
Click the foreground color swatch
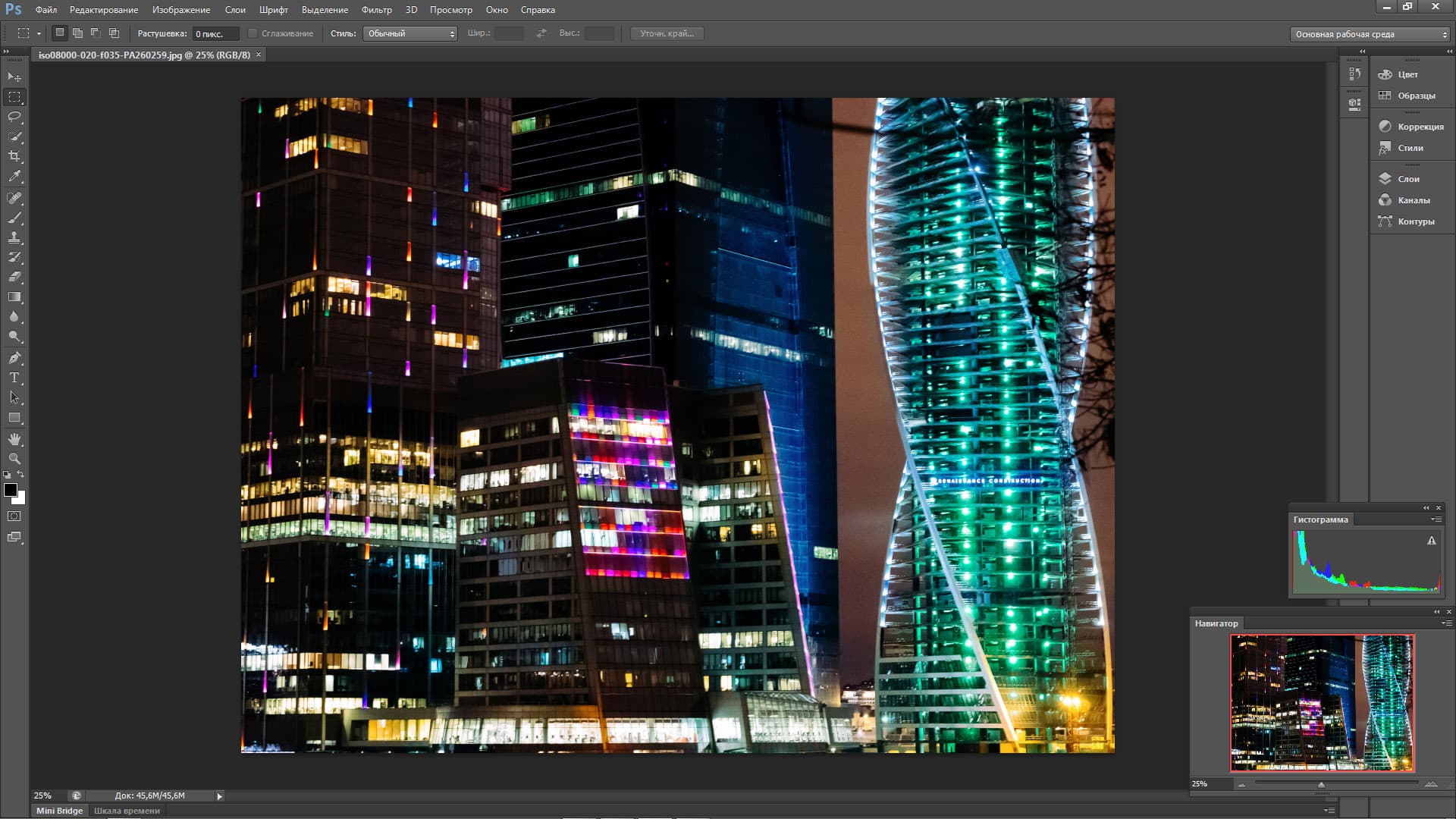(11, 490)
